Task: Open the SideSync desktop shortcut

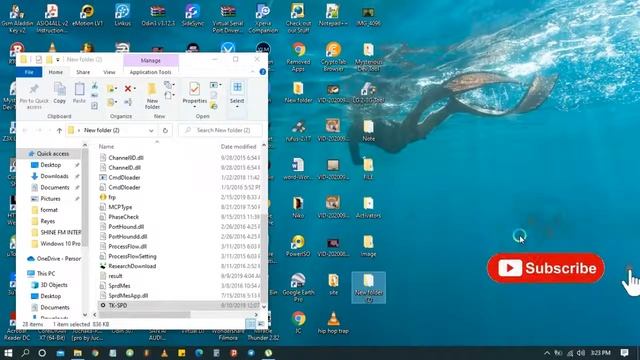Action: [x=193, y=16]
